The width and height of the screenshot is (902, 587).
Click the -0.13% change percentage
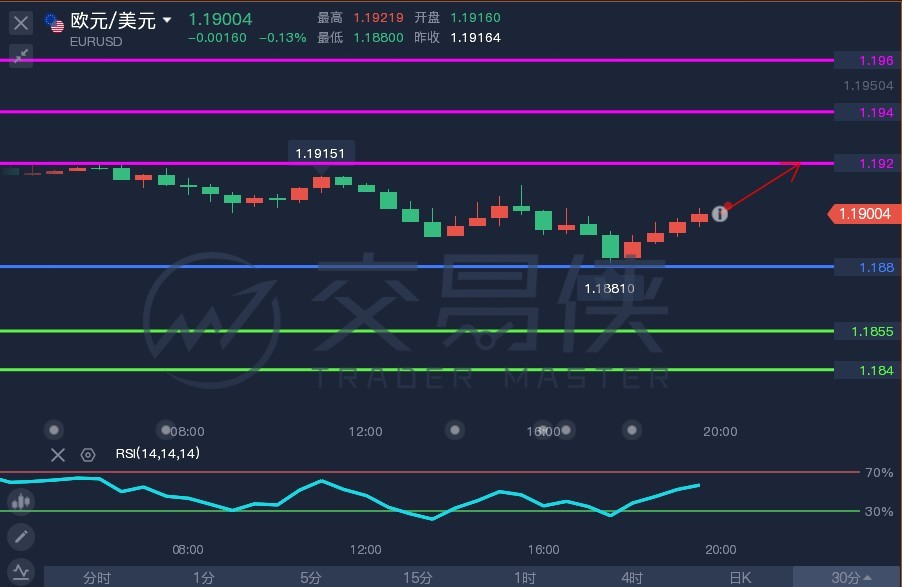(282, 38)
